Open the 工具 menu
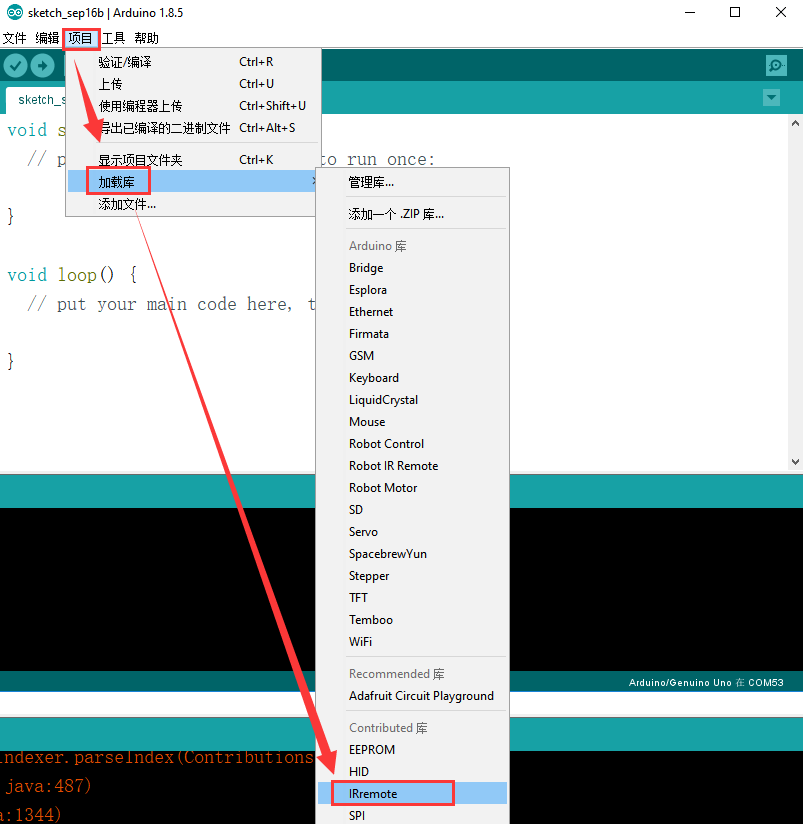Image resolution: width=803 pixels, height=824 pixels. click(113, 38)
